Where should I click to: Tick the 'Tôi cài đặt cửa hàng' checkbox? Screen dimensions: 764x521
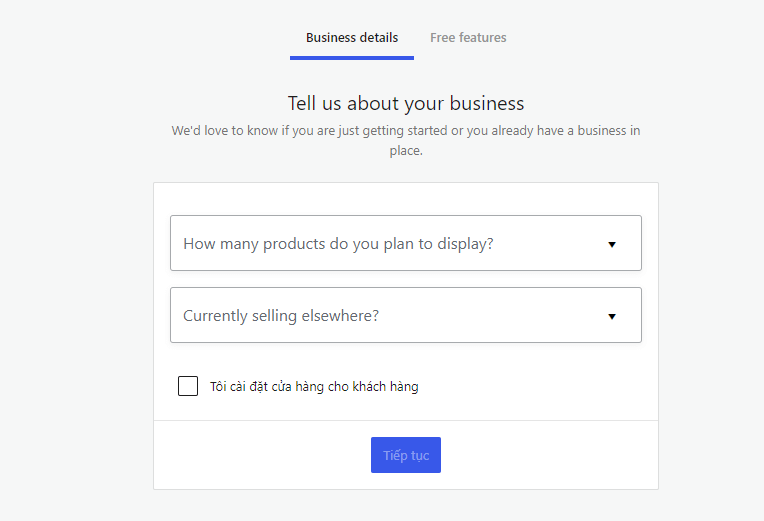click(x=188, y=386)
